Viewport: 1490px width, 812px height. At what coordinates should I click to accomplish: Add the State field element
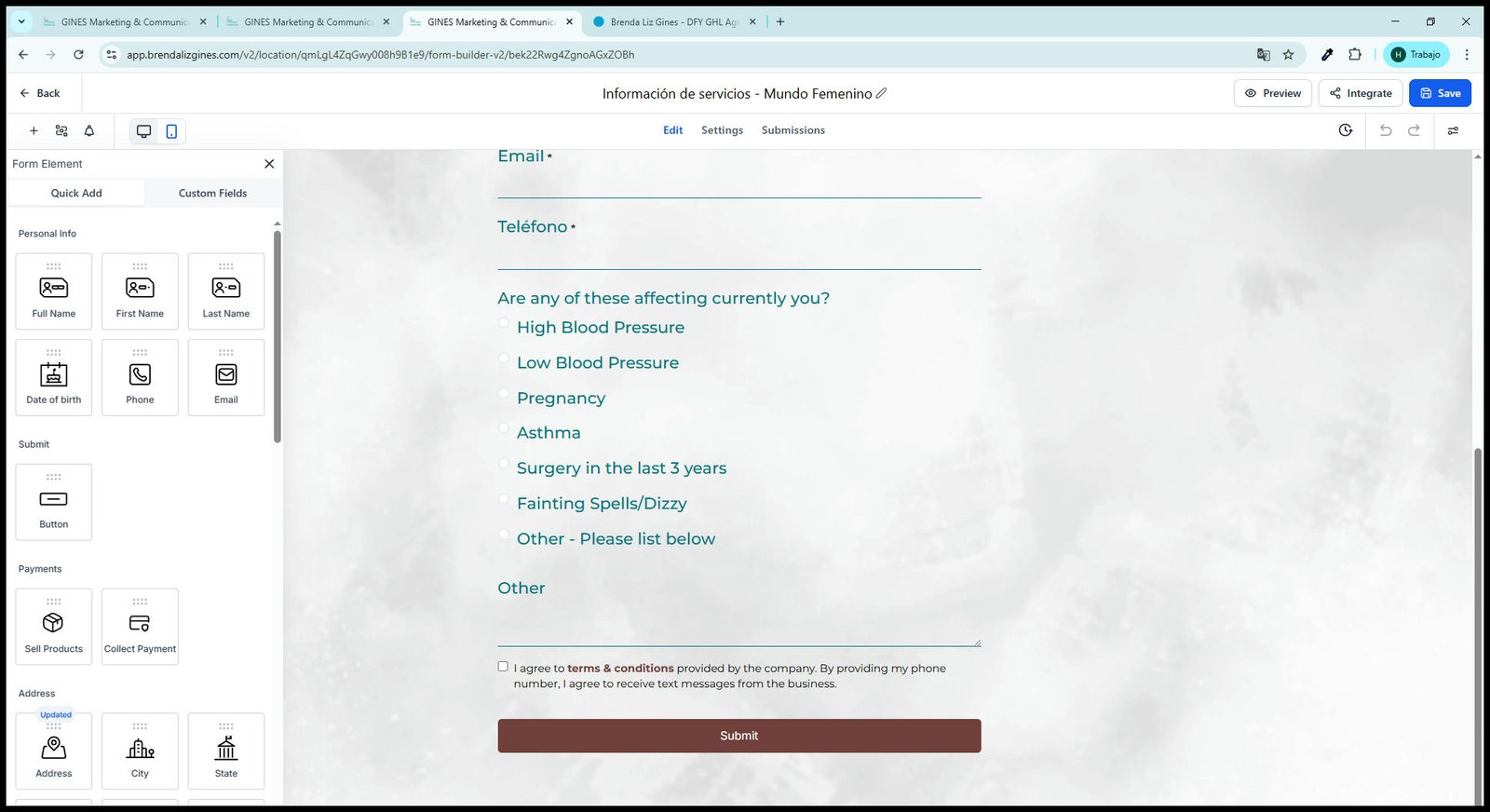coord(226,751)
